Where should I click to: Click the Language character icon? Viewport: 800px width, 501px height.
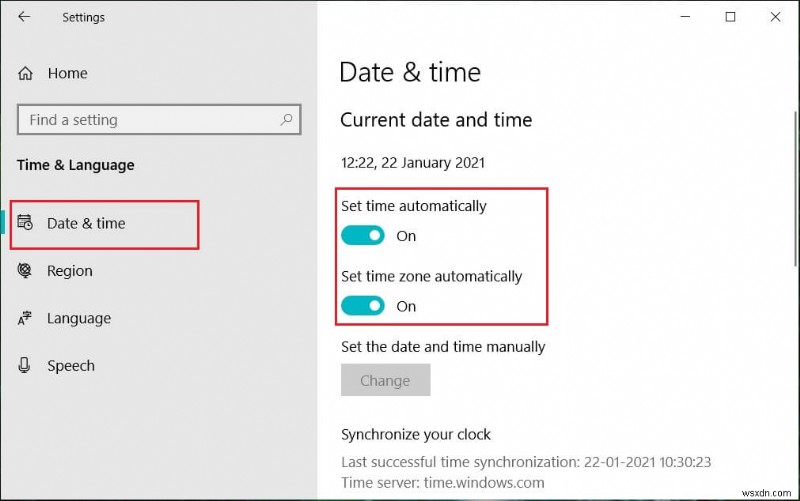[x=27, y=319]
